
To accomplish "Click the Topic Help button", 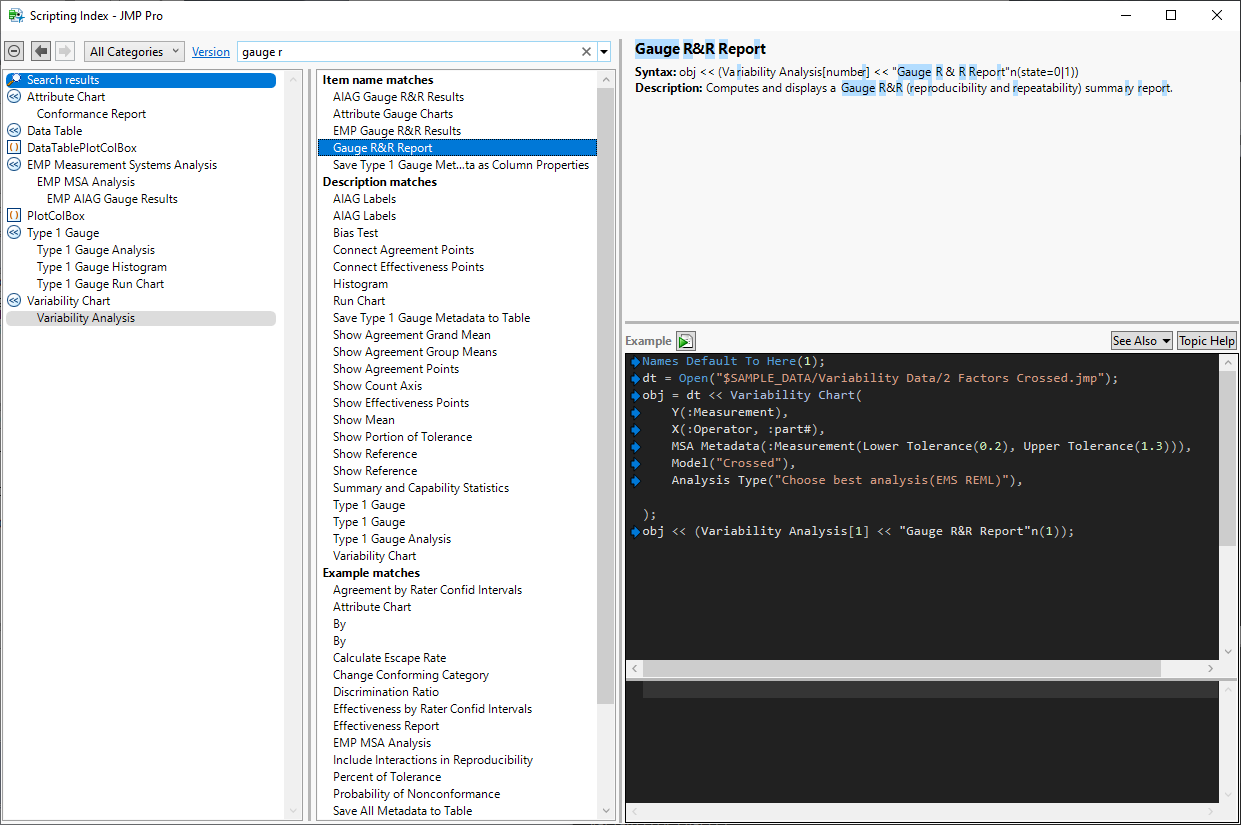I will (x=1206, y=341).
